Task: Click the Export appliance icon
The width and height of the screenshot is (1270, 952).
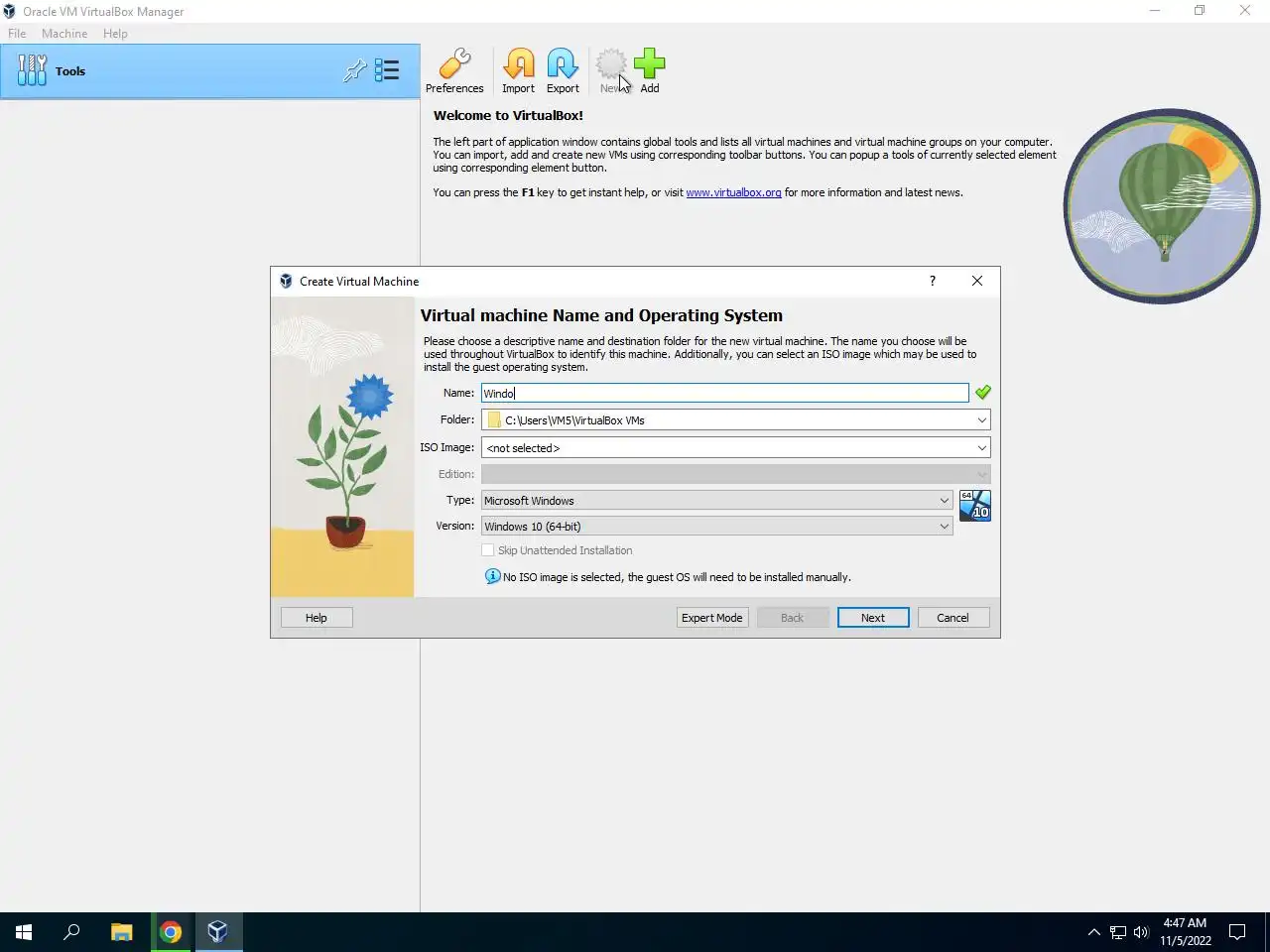Action: [x=563, y=71]
